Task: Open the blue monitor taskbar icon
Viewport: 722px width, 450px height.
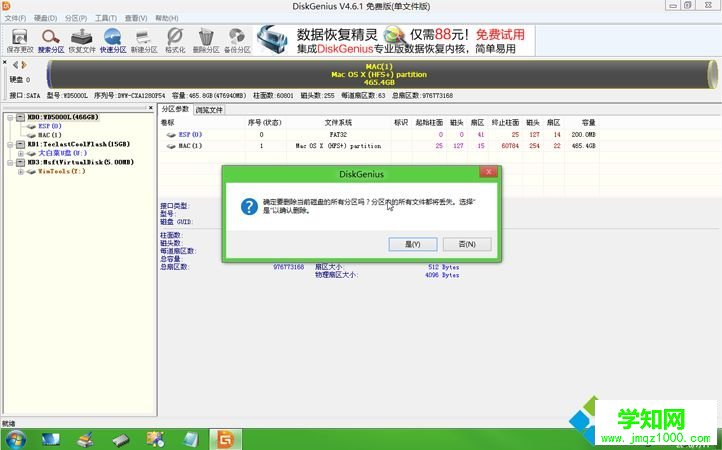Action: (51, 439)
